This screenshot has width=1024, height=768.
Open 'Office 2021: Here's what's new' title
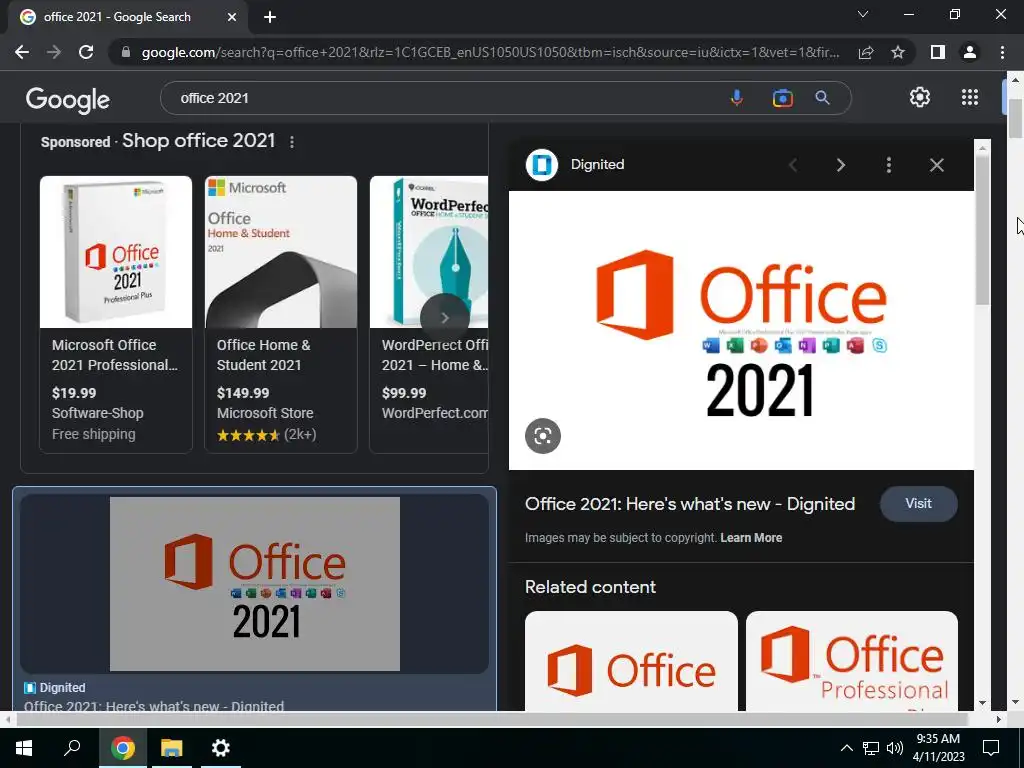click(x=690, y=504)
